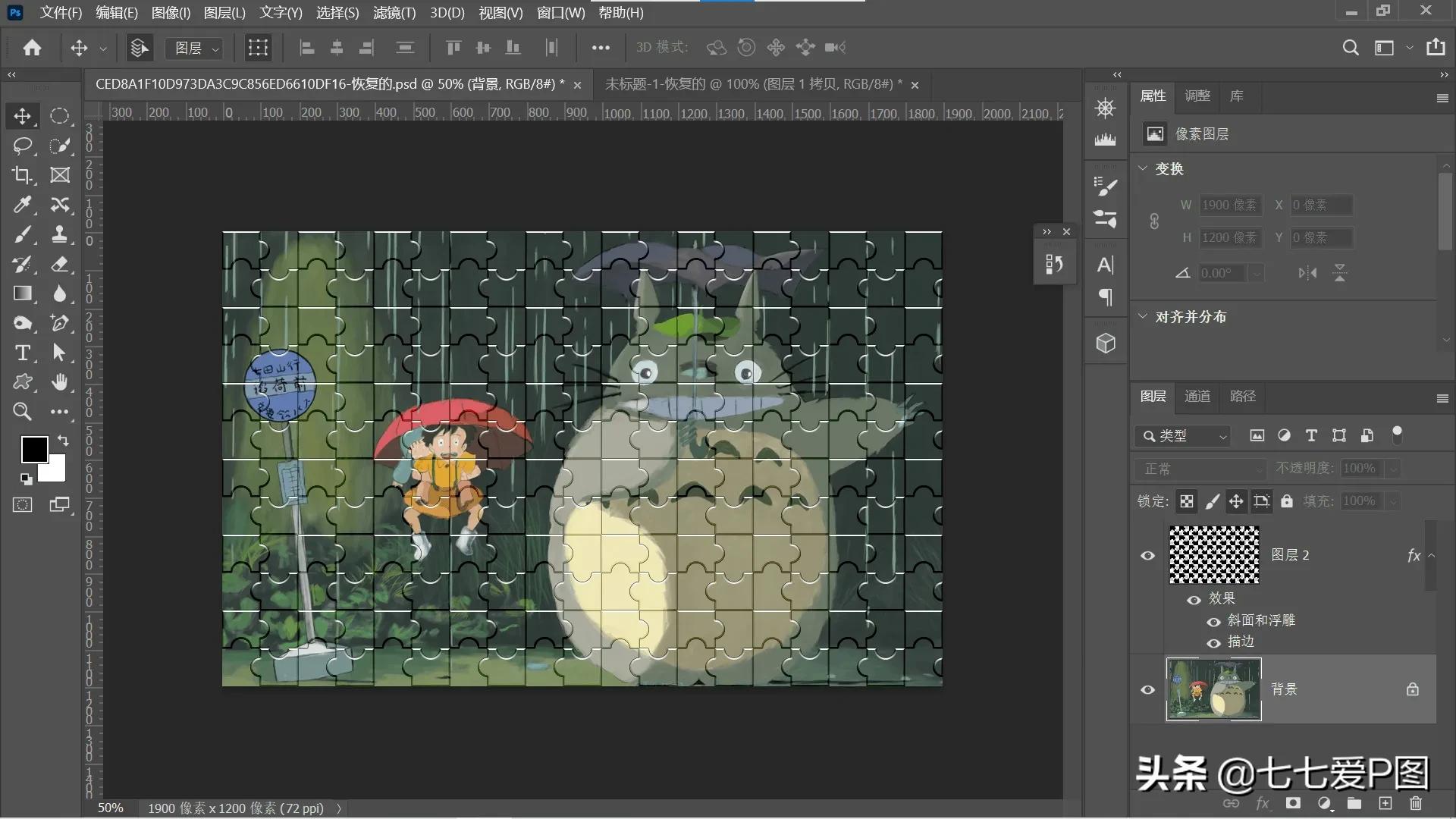Select the Lasso tool

22,146
